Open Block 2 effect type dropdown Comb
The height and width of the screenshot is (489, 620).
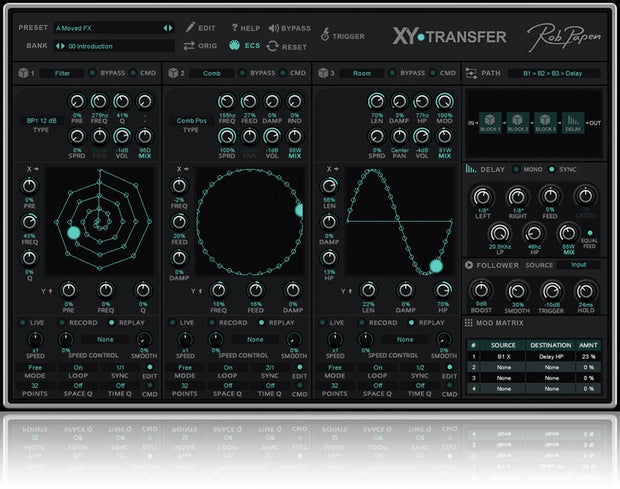click(x=212, y=73)
